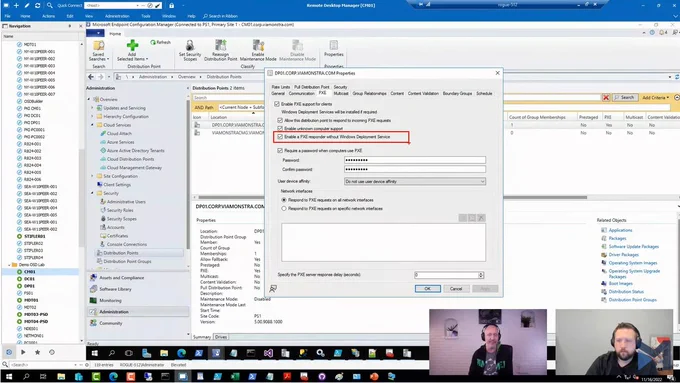Image resolution: width=680 pixels, height=383 pixels.
Task: Toggle PXE responder without Windows Deployment Service
Action: 280,137
